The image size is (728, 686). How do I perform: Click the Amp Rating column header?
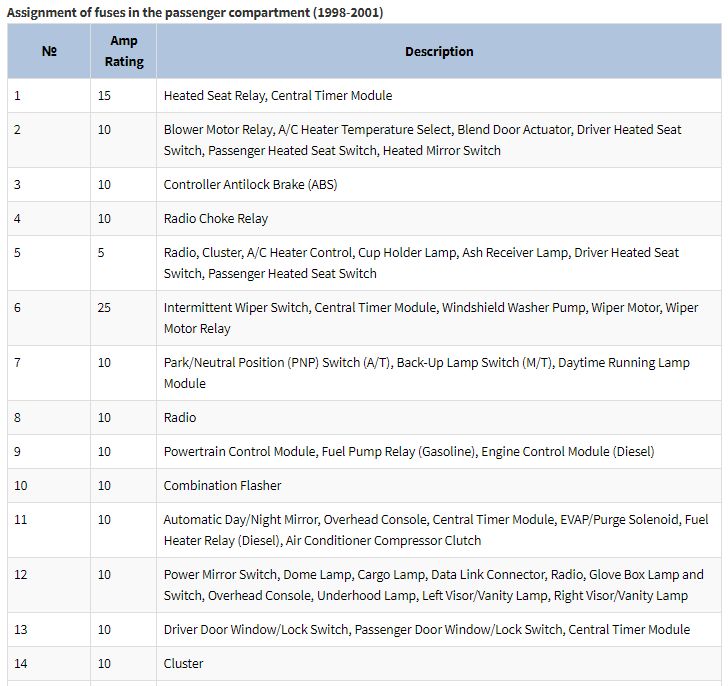pos(124,51)
